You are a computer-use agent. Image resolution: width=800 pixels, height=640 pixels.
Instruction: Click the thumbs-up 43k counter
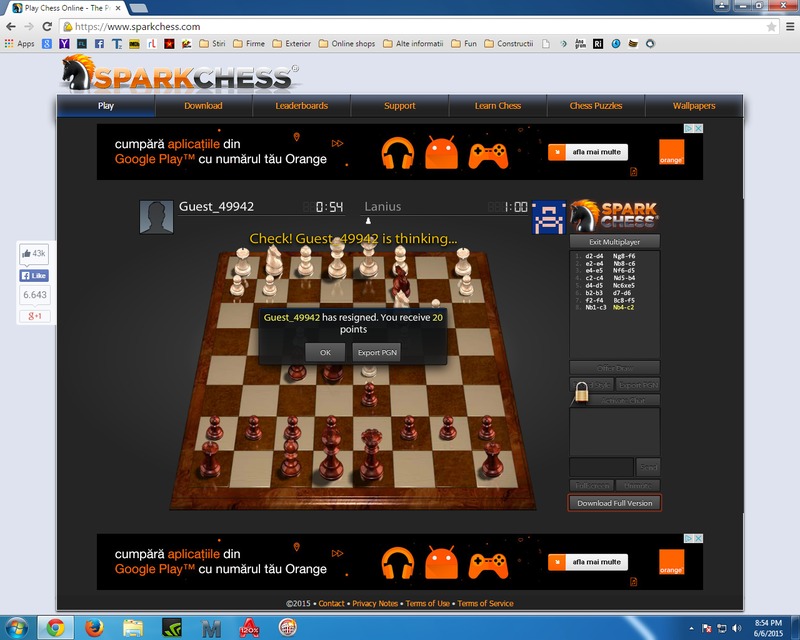tap(34, 254)
